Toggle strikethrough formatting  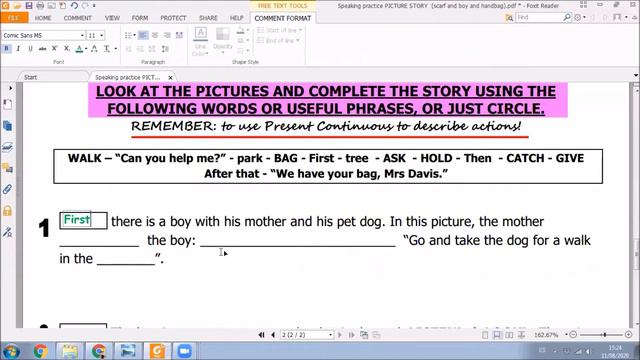point(42,49)
